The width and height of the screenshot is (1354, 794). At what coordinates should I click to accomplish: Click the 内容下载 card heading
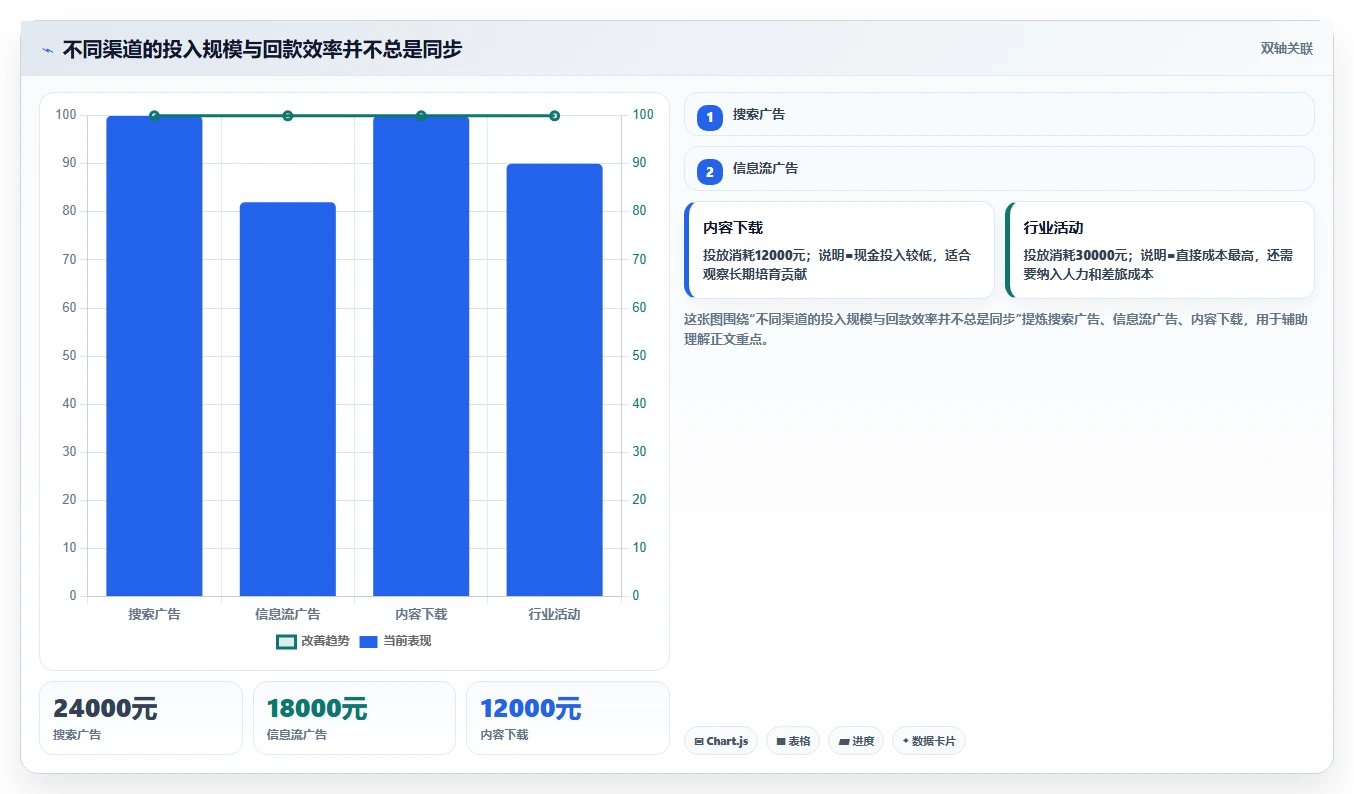(x=733, y=228)
